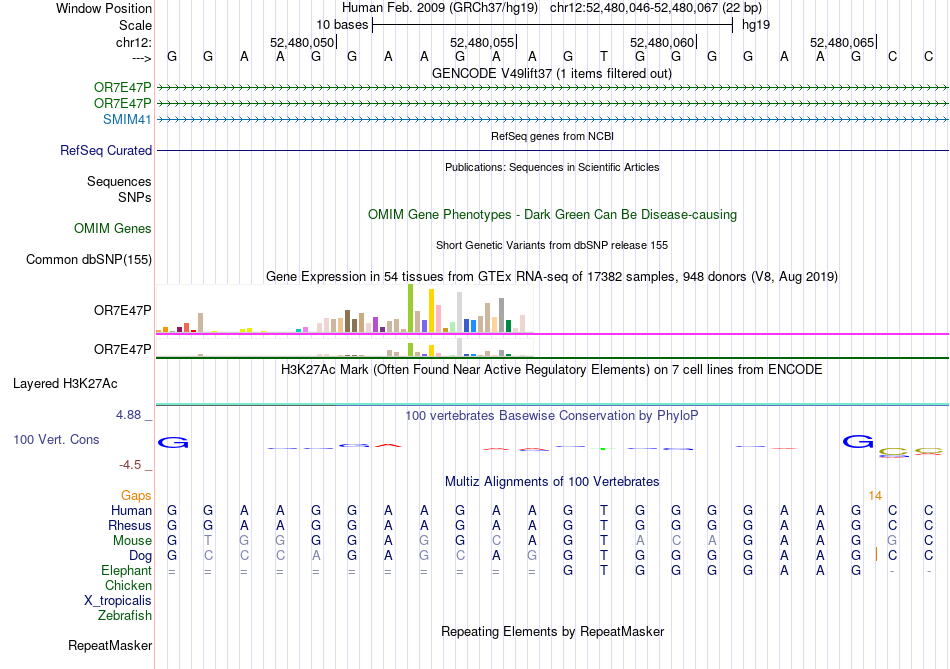Click the magenta line under the larger GTEx chart

pos(552,334)
